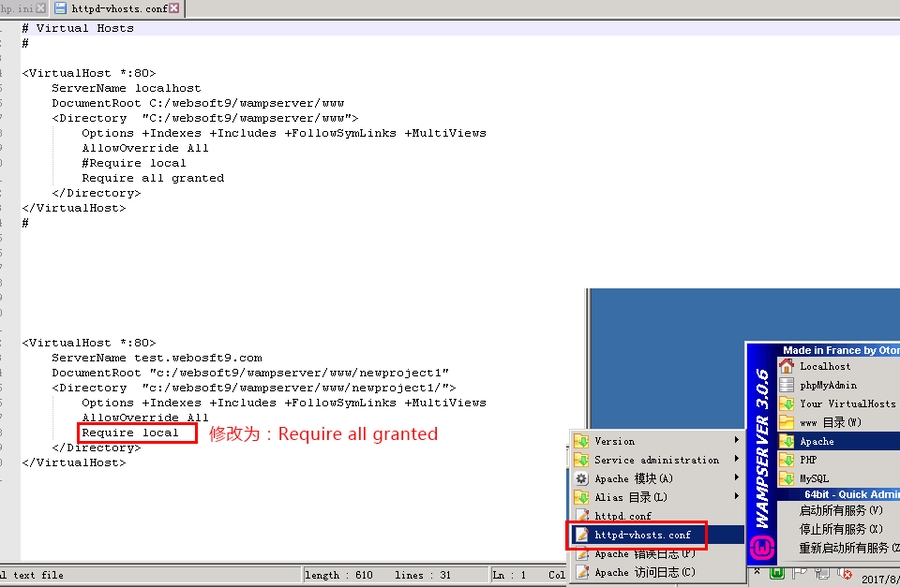Open the PHP menu entry
This screenshot has height=587, width=900.
808,460
